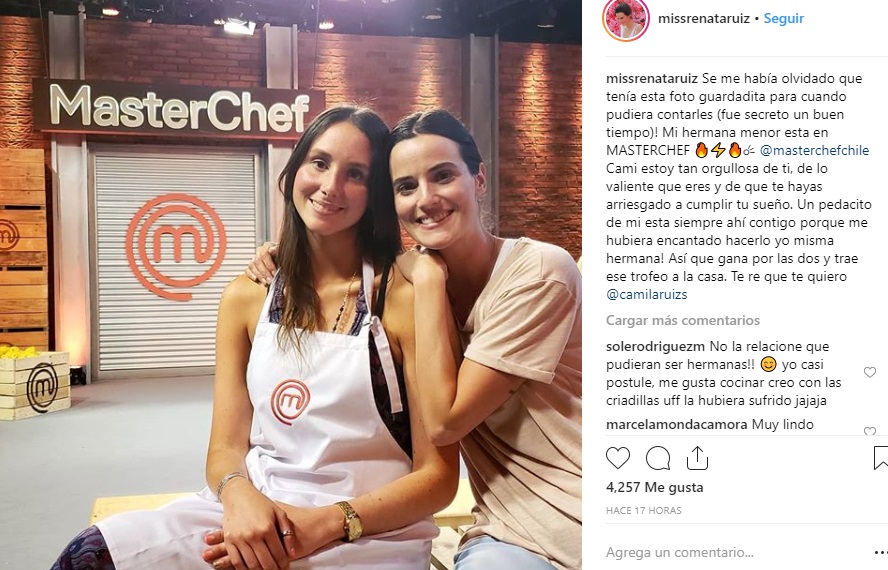
Task: Save the post with the bookmark icon
Action: tap(881, 458)
